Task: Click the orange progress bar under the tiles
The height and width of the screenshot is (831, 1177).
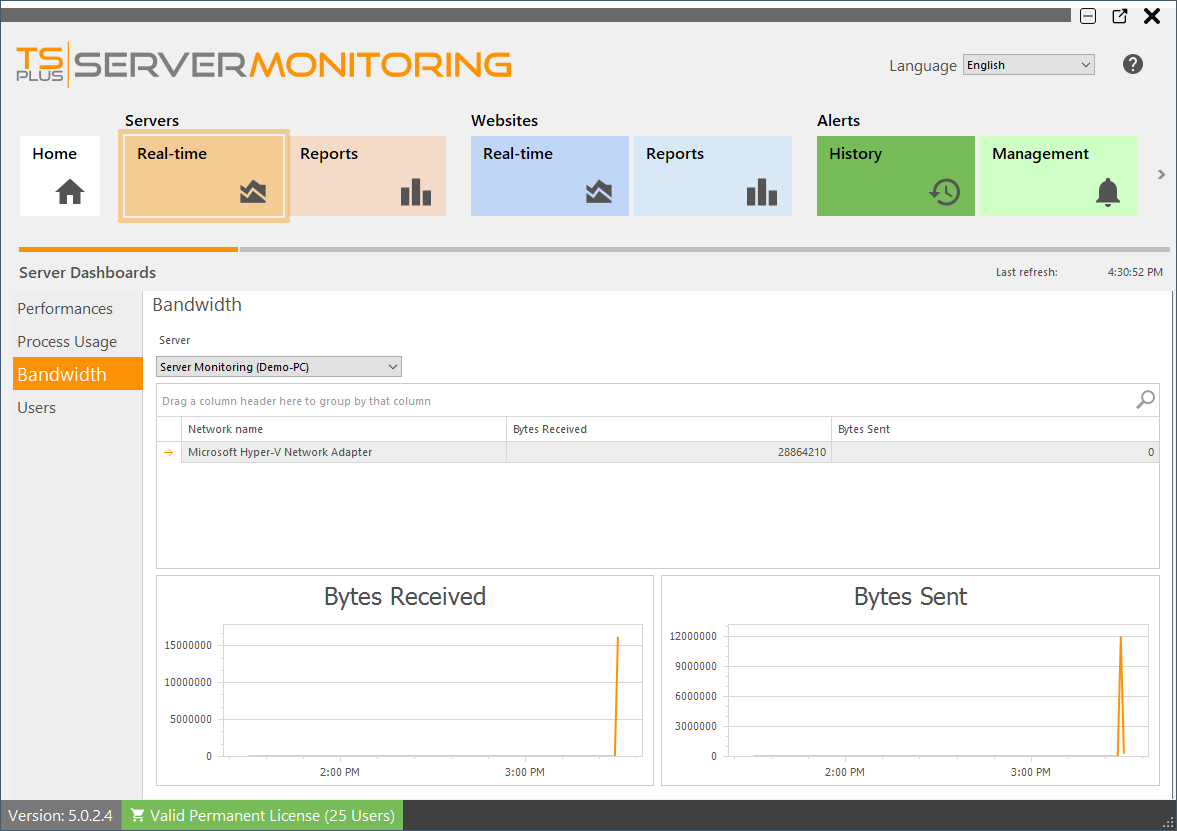Action: click(x=128, y=249)
